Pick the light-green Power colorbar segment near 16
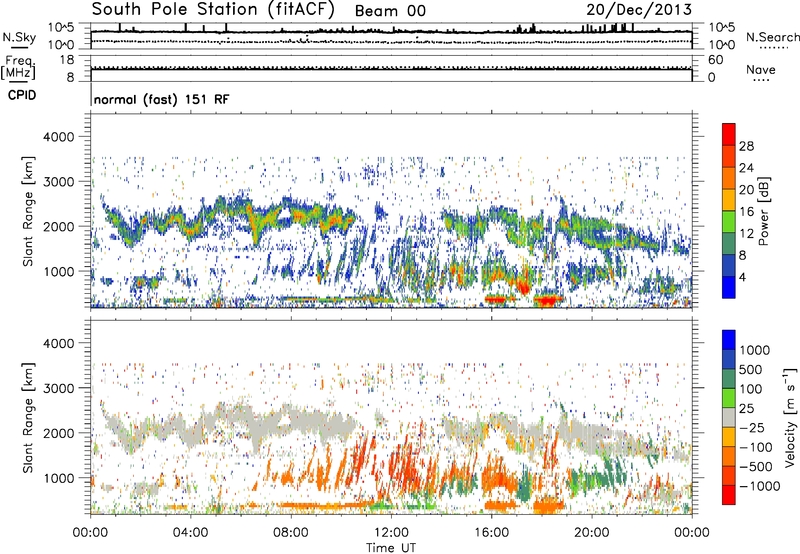The width and height of the screenshot is (800, 554). [729, 221]
